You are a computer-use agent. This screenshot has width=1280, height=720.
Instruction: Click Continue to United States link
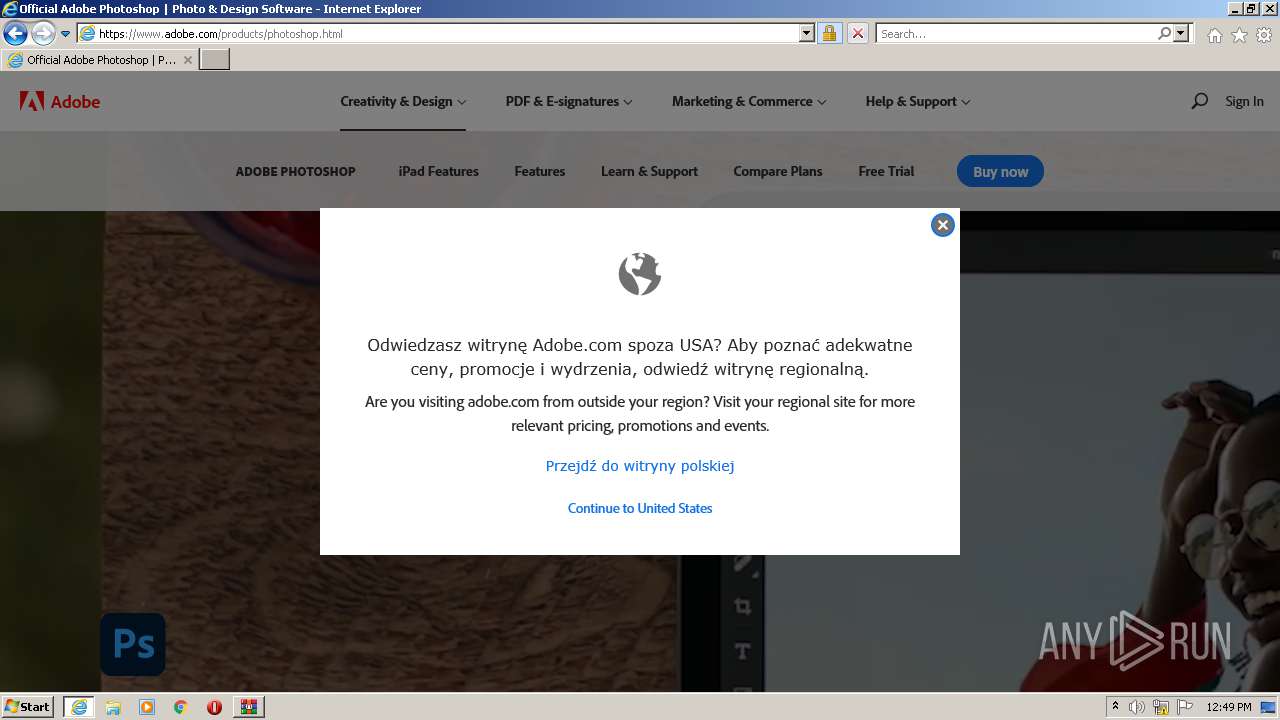click(640, 508)
